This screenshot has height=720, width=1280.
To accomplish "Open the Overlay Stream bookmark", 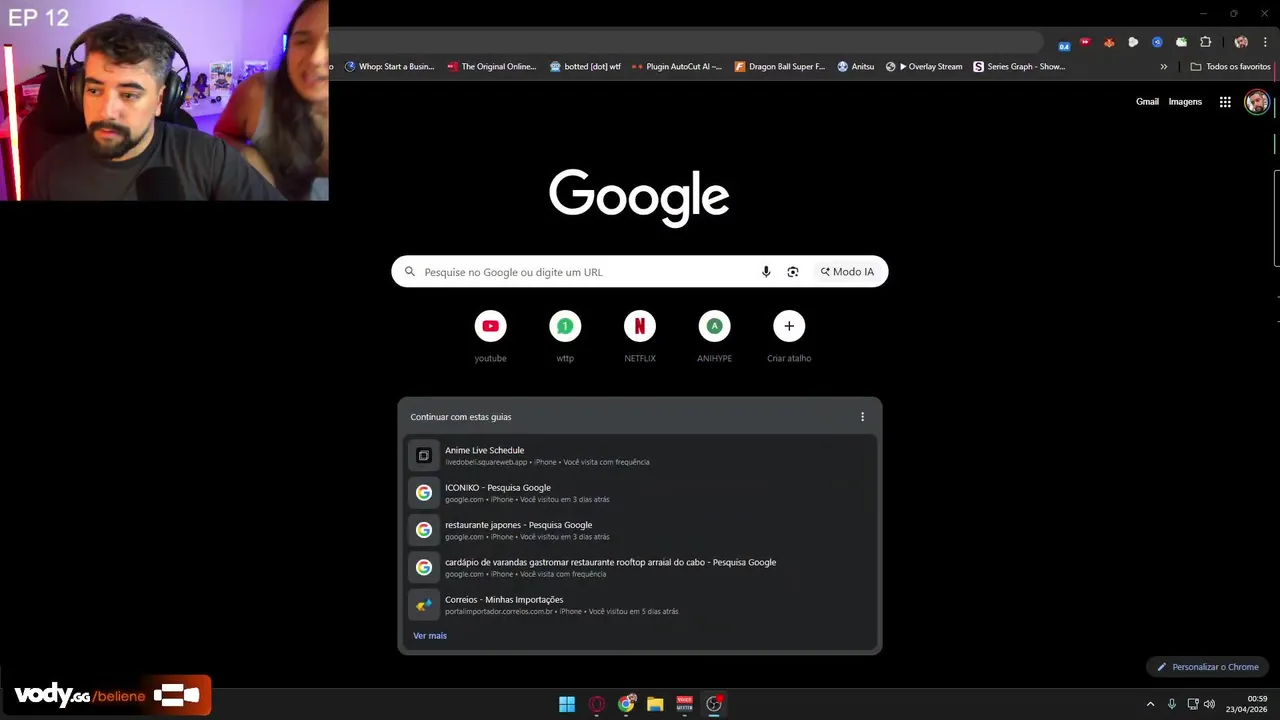I will [x=924, y=67].
